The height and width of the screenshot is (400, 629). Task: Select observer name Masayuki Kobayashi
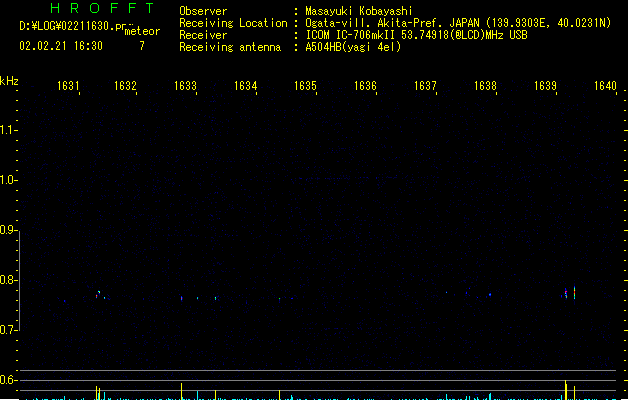coord(359,11)
